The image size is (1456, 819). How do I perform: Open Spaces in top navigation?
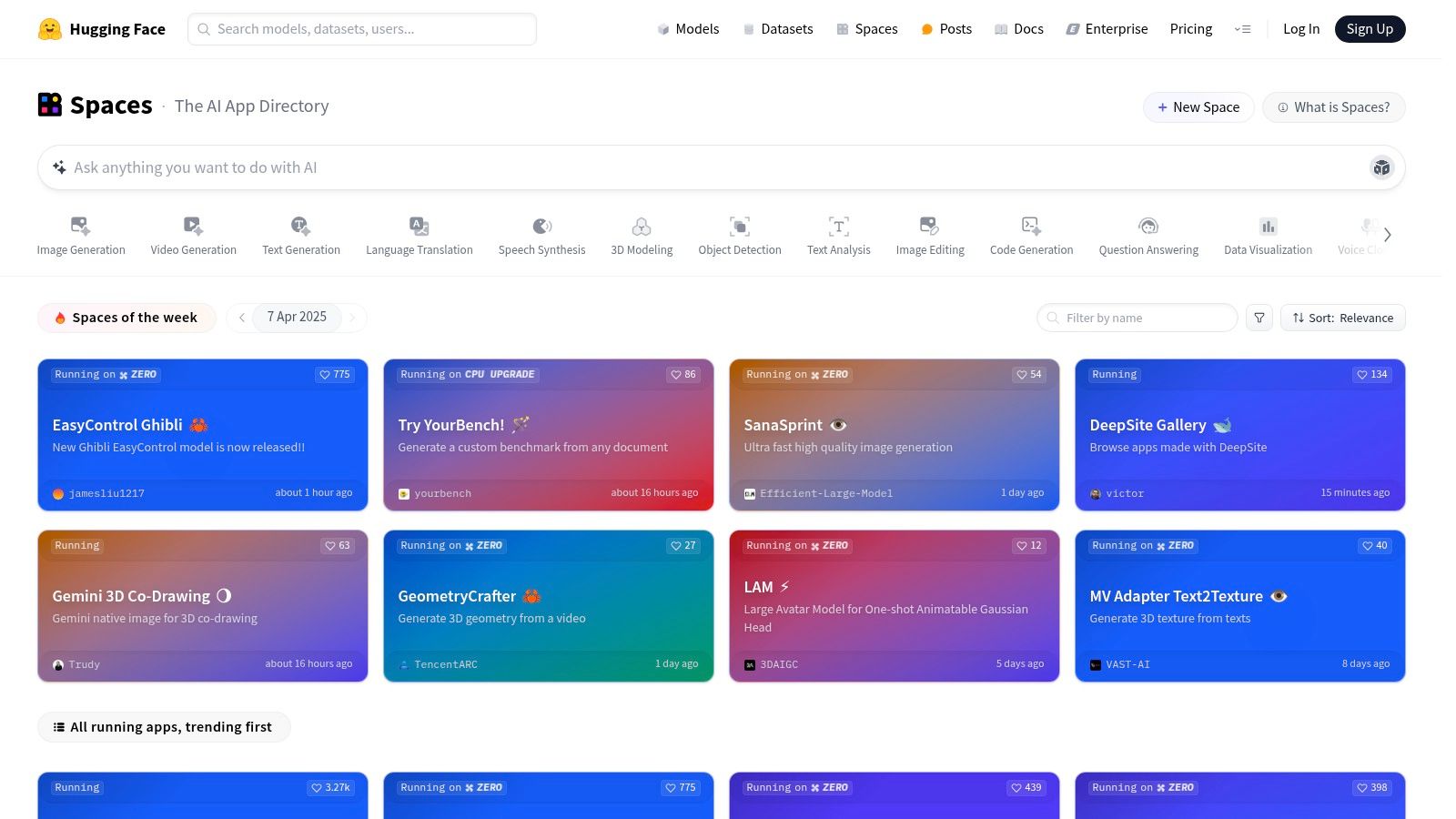867,29
